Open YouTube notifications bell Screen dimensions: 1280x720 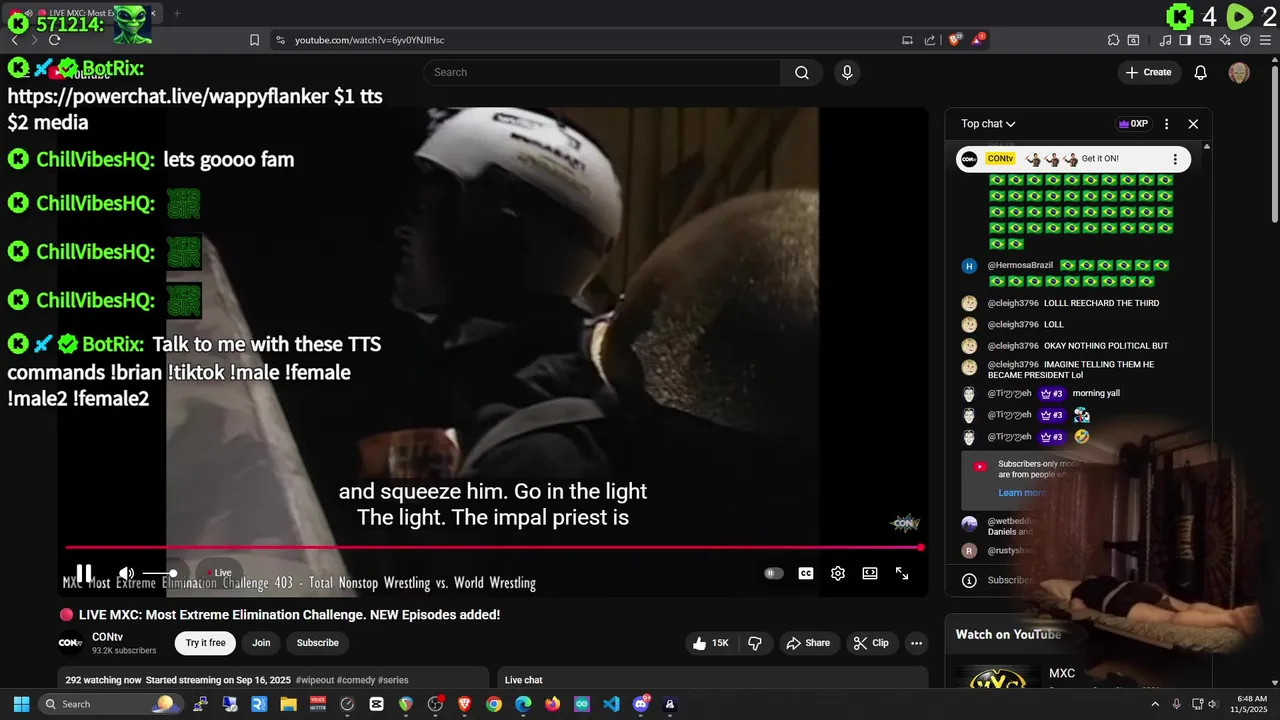click(1201, 72)
